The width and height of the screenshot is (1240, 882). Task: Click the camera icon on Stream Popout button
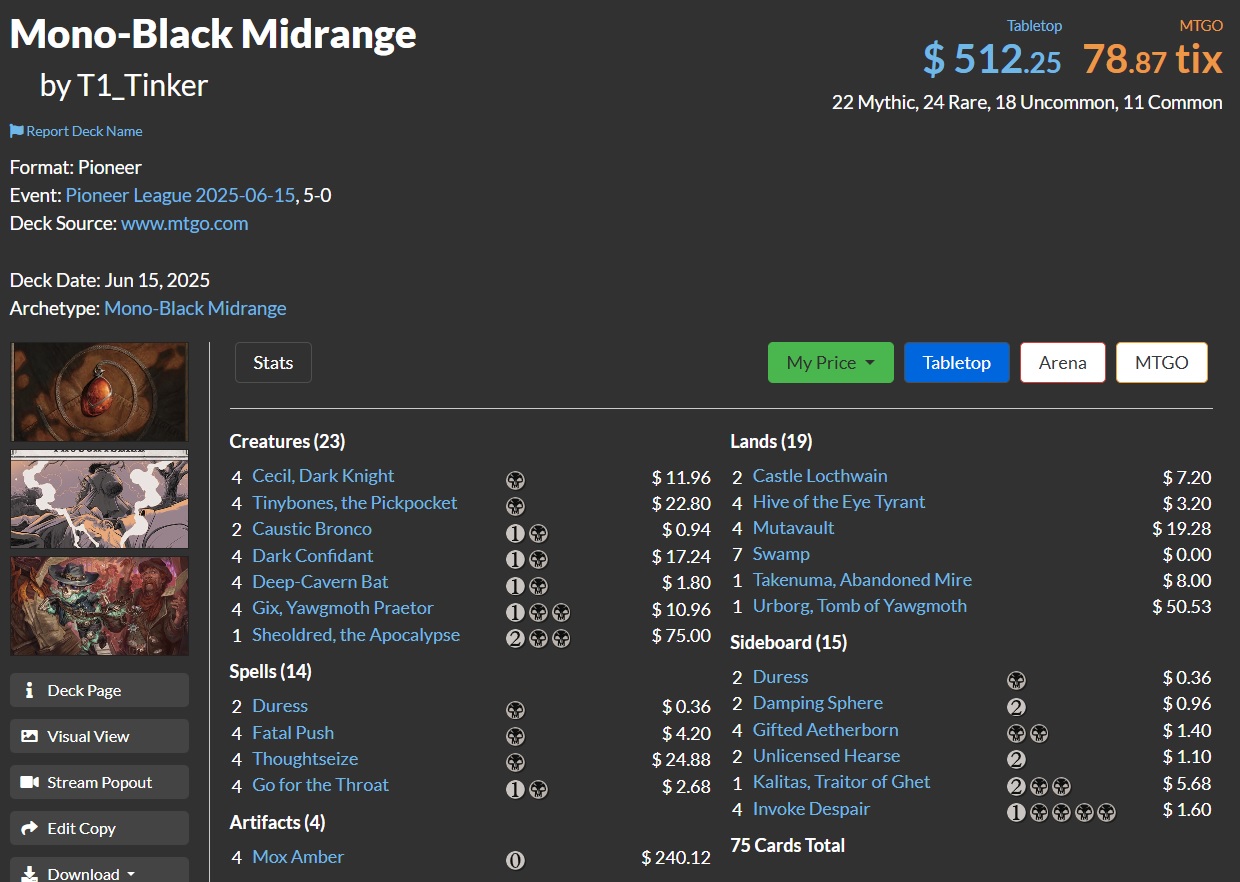tap(30, 782)
